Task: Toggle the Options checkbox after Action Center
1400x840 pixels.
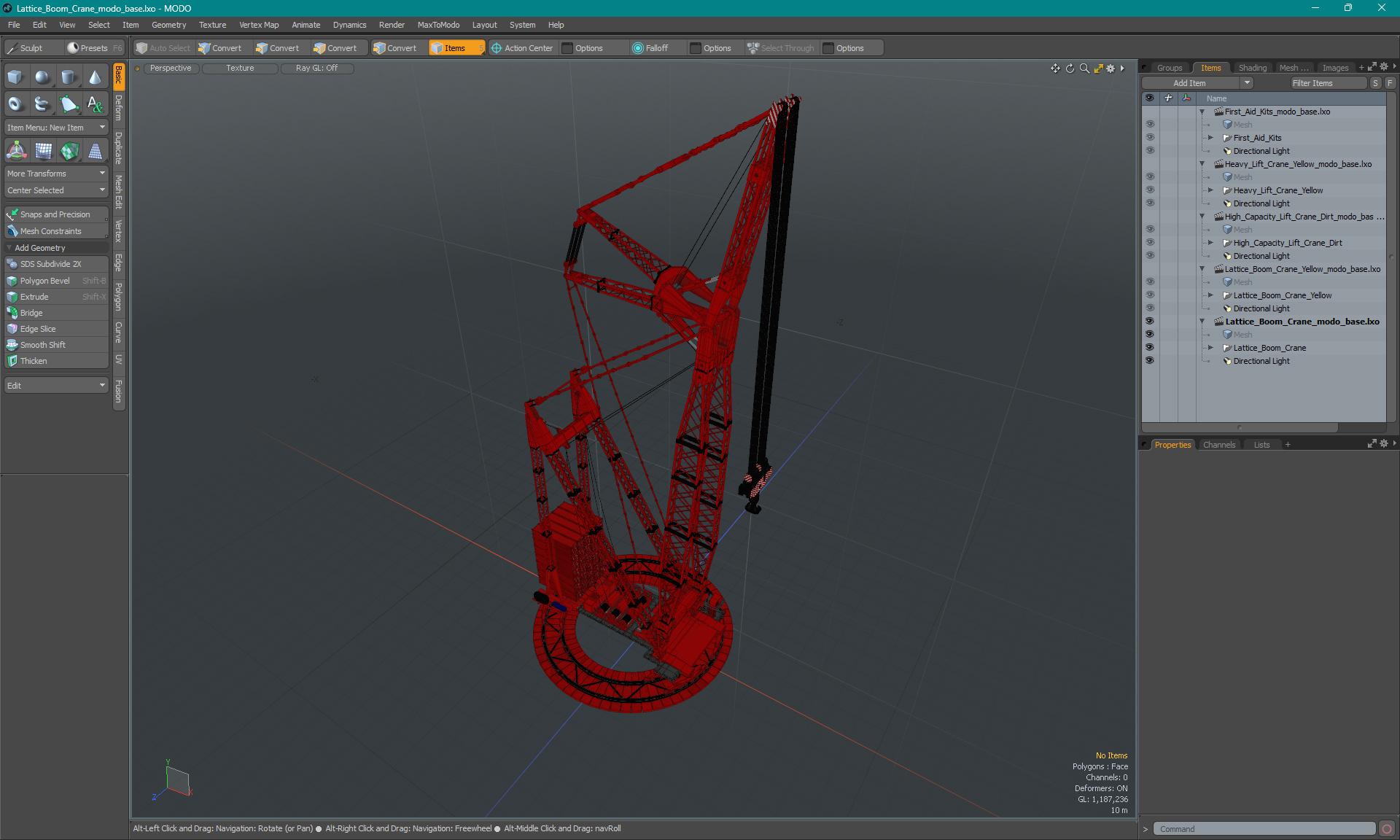Action: coord(568,48)
